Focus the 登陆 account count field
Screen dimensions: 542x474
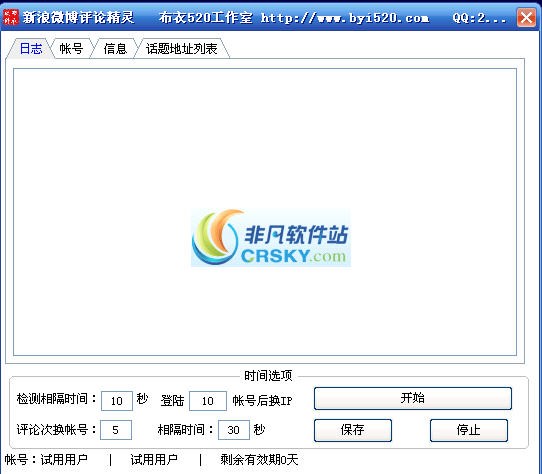click(x=208, y=401)
